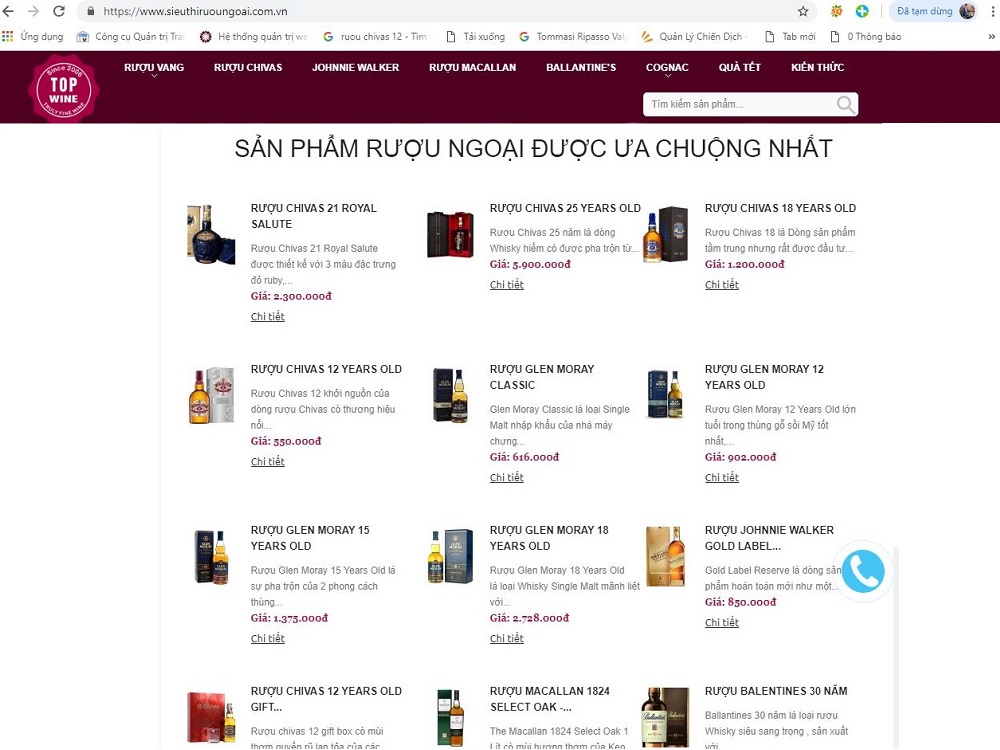Open the Tải xuống bookmark
The height and width of the screenshot is (750, 1000).
click(x=475, y=36)
